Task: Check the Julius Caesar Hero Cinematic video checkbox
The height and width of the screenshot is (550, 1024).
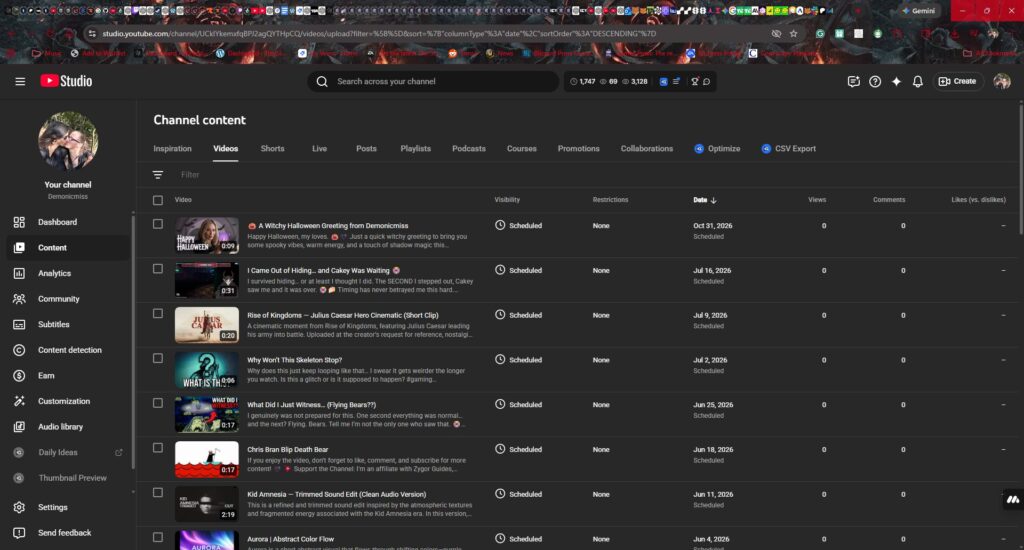Action: 158,314
